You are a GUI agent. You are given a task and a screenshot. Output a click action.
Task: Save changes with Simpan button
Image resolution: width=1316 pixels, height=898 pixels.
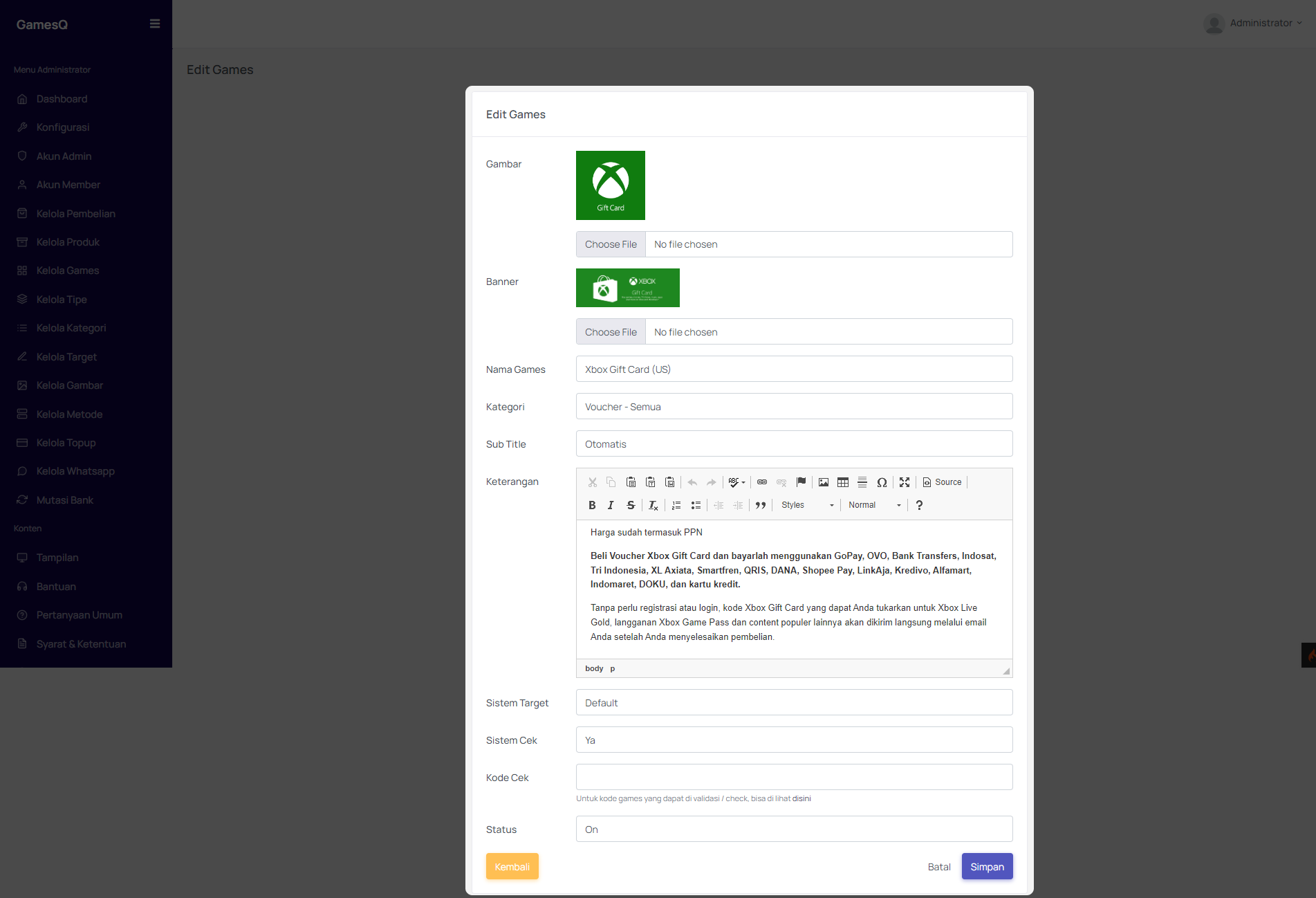pyautogui.click(x=987, y=866)
